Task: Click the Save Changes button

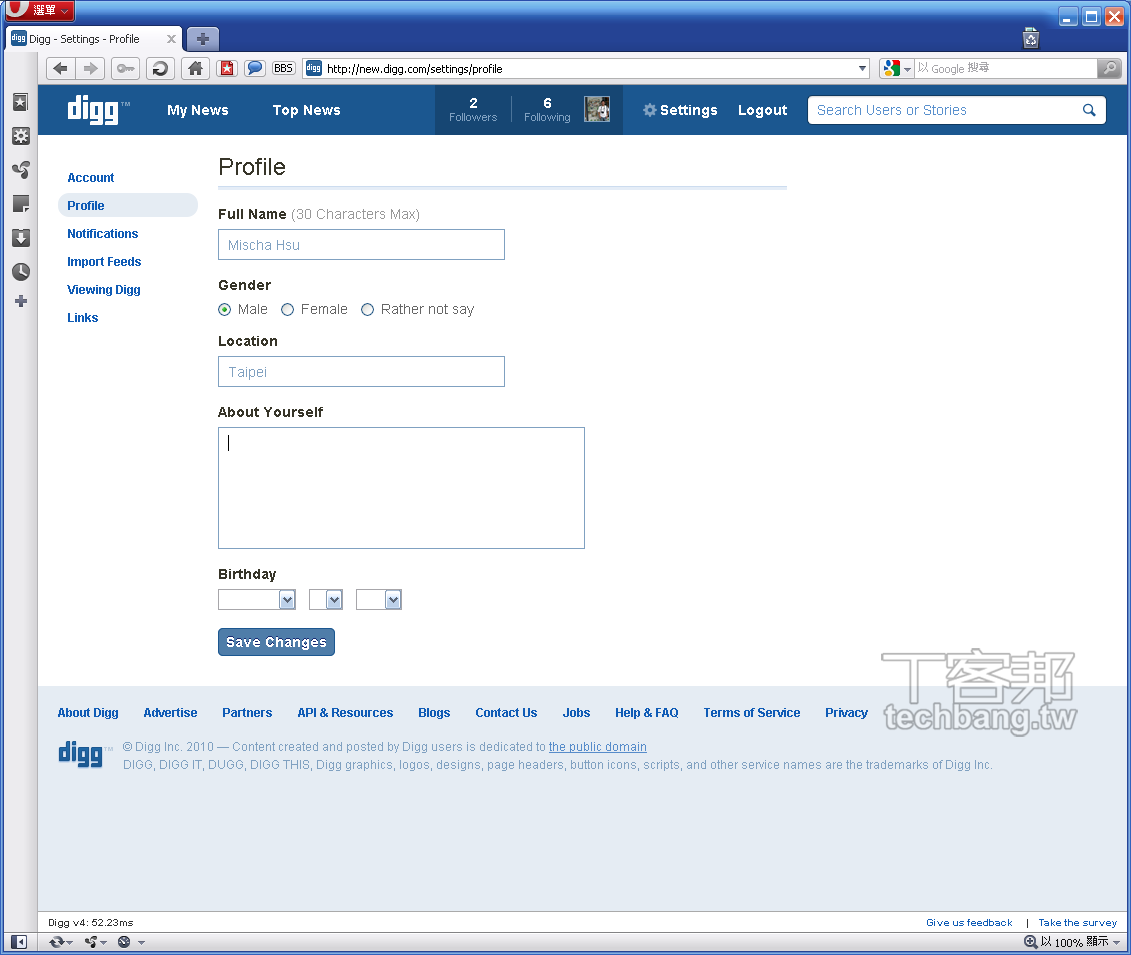Action: (276, 642)
